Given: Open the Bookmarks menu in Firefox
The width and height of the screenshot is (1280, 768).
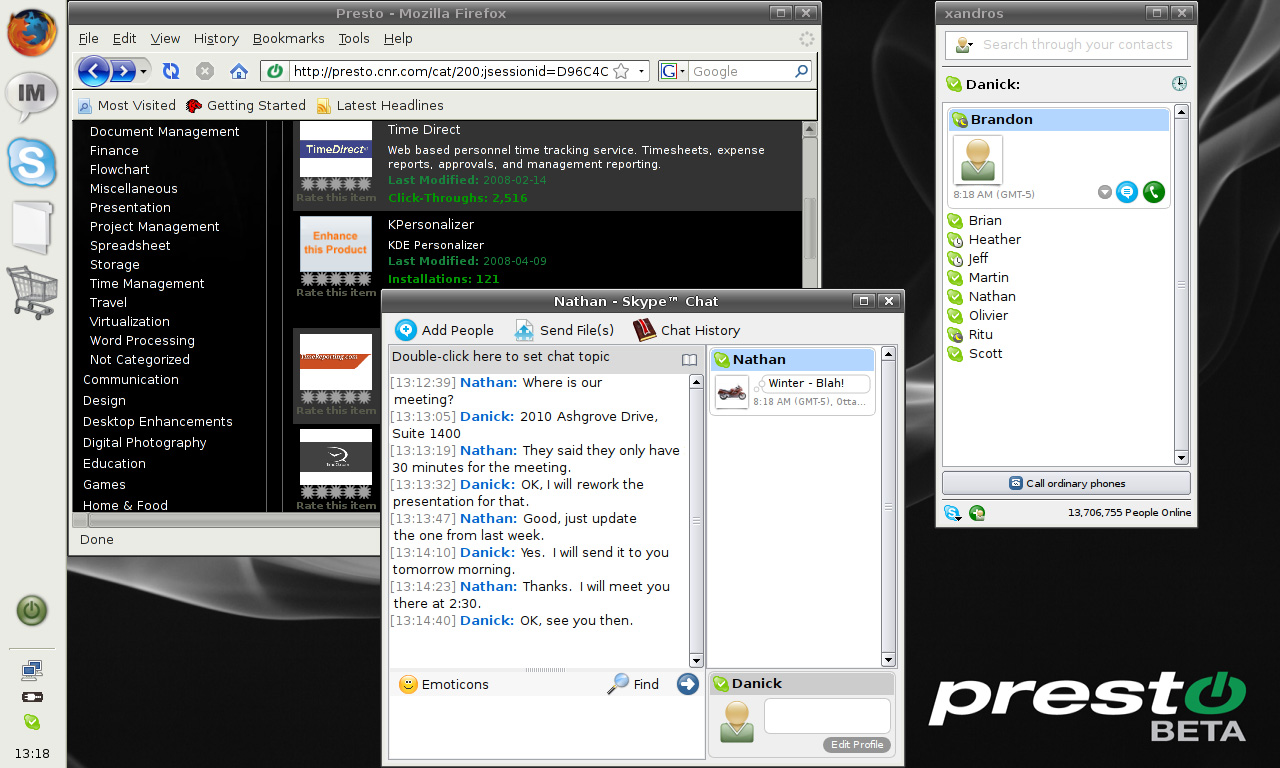Looking at the screenshot, I should [288, 38].
